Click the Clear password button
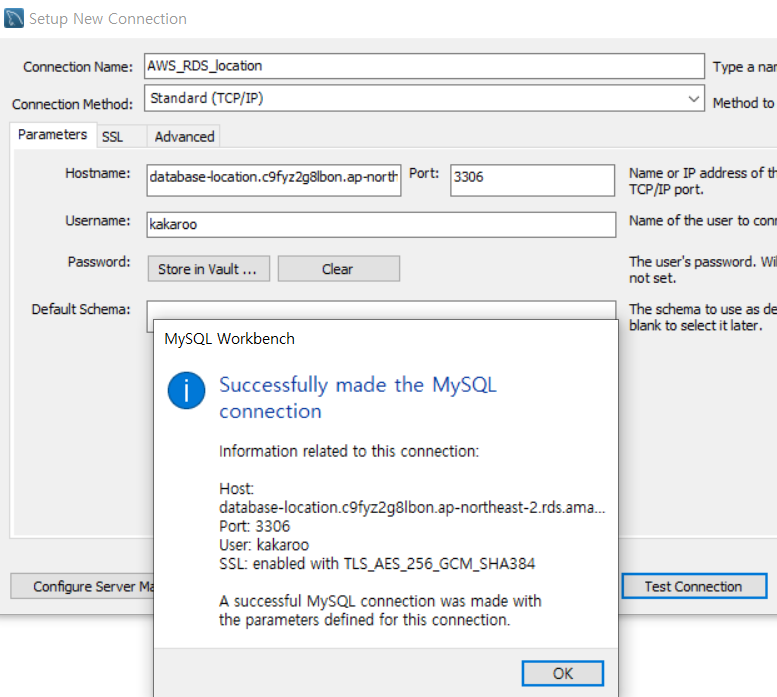The image size is (777, 697). pyautogui.click(x=338, y=269)
